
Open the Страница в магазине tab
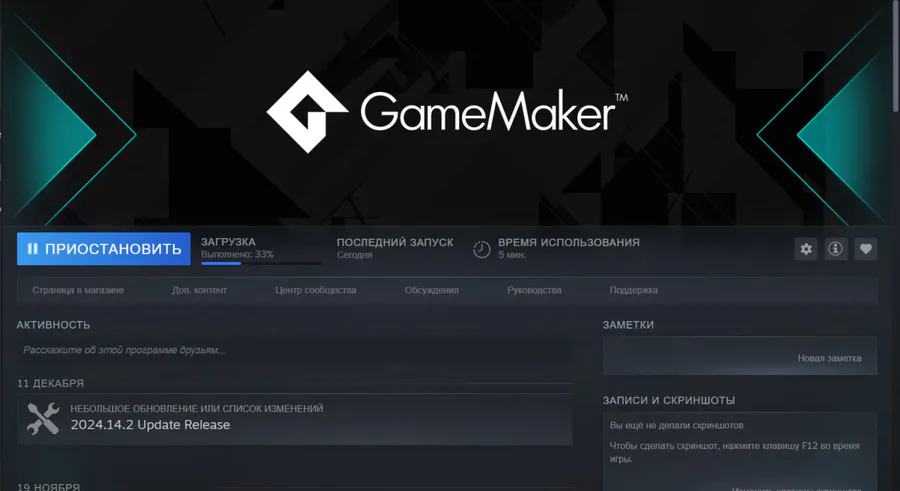coord(78,290)
